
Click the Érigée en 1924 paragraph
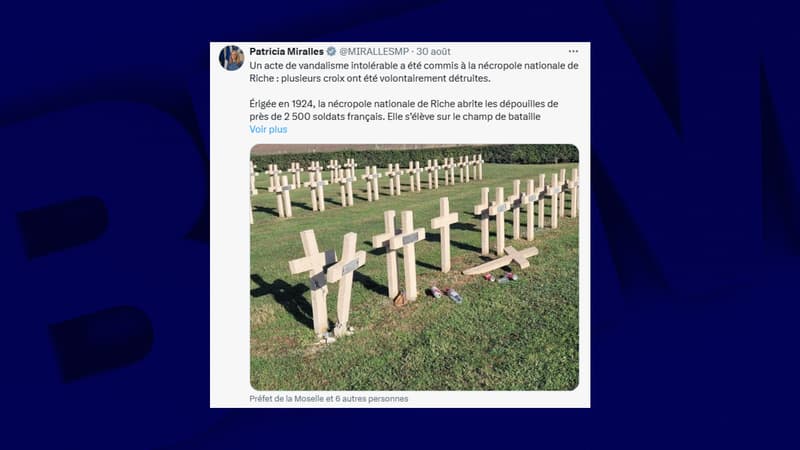404,110
